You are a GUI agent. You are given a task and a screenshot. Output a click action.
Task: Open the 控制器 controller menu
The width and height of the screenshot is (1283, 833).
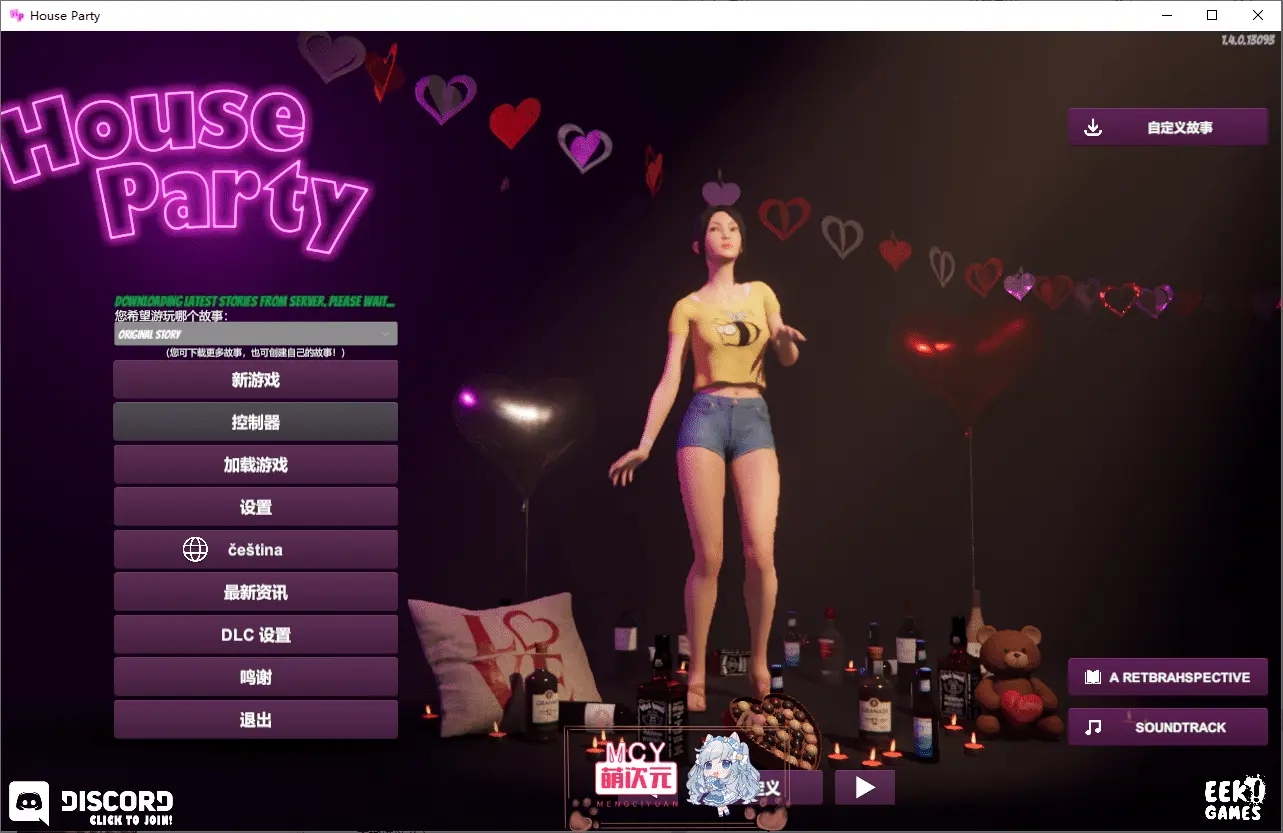(256, 422)
